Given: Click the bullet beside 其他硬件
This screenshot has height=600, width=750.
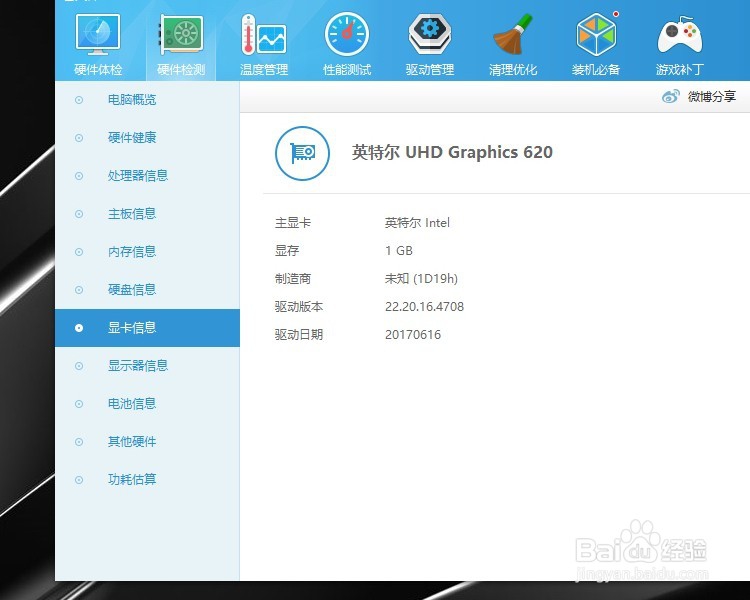Looking at the screenshot, I should [79, 442].
